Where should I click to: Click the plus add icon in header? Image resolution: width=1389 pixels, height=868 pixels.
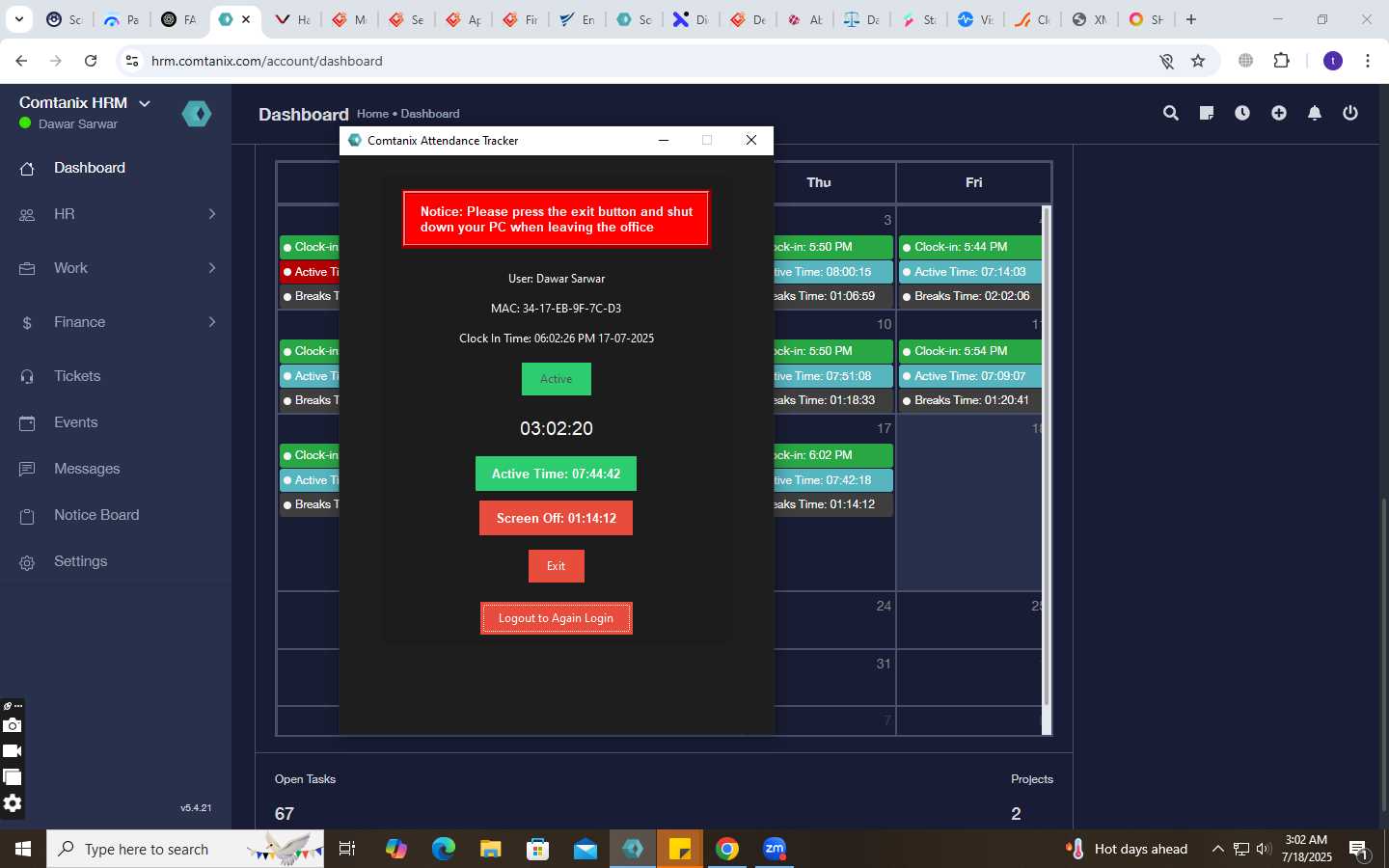click(x=1279, y=113)
